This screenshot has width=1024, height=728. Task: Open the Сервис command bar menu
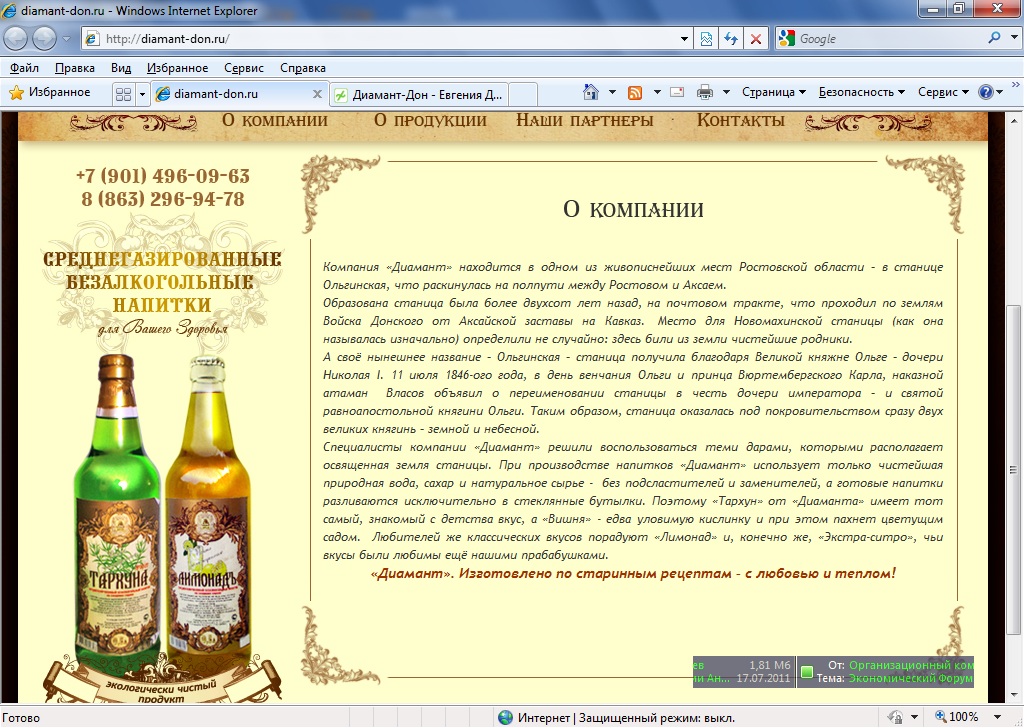tap(943, 92)
